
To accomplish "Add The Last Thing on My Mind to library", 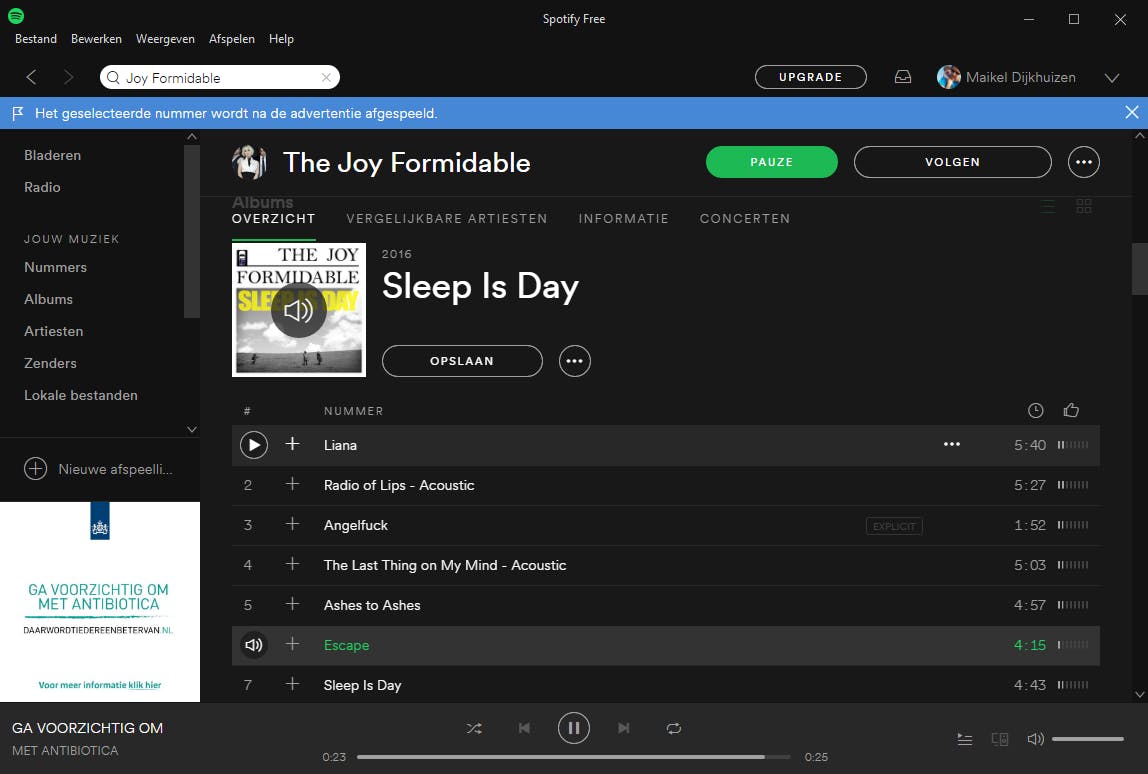I will [x=292, y=564].
